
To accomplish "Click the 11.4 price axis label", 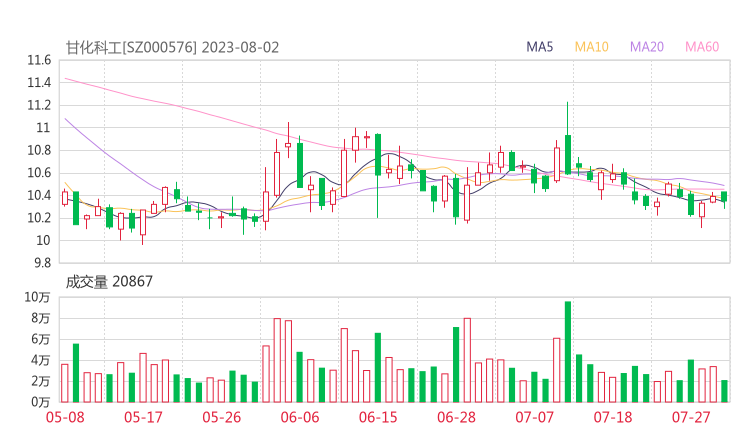I will (x=39, y=83).
